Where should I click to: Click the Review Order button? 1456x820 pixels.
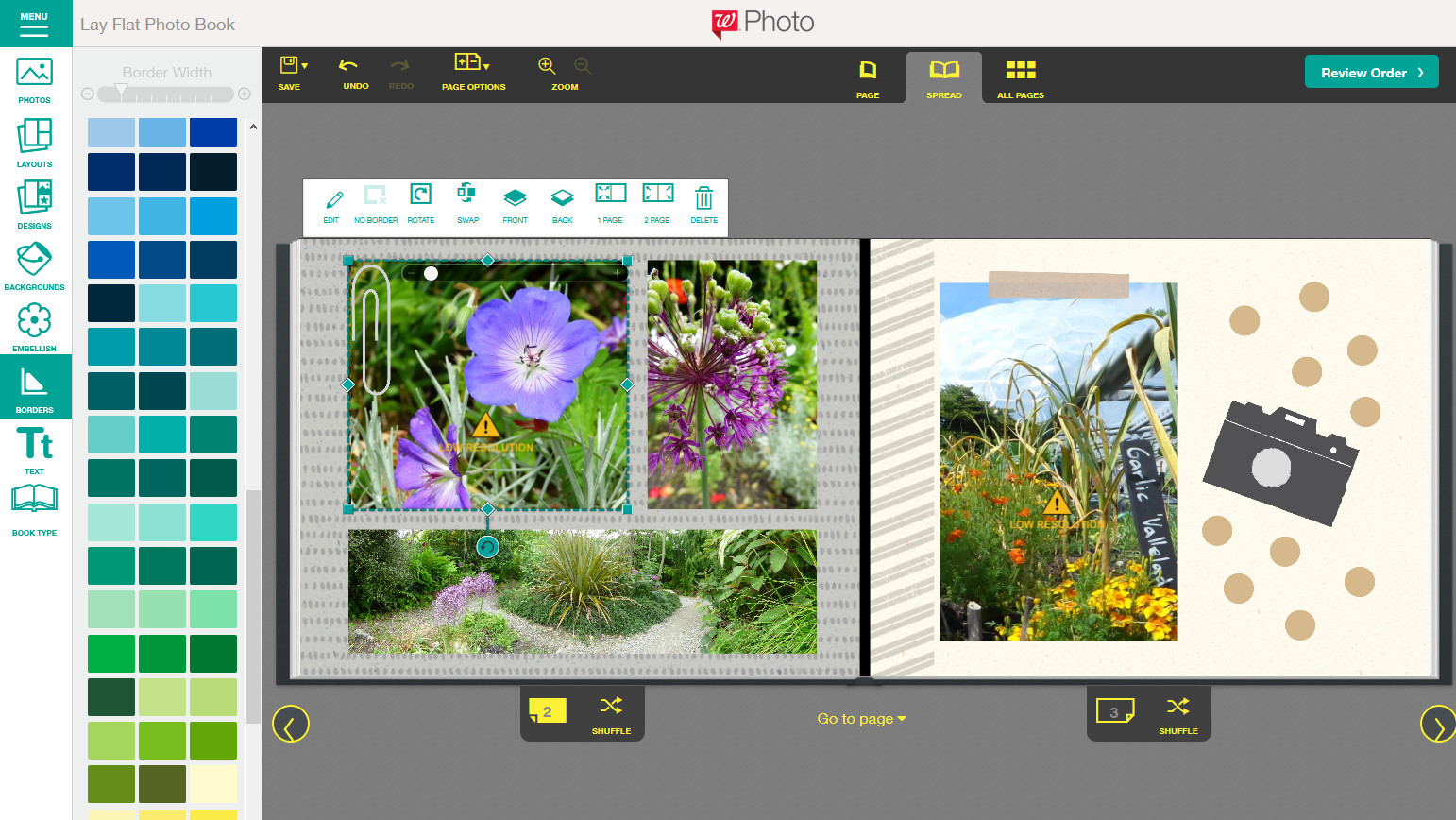[x=1372, y=72]
